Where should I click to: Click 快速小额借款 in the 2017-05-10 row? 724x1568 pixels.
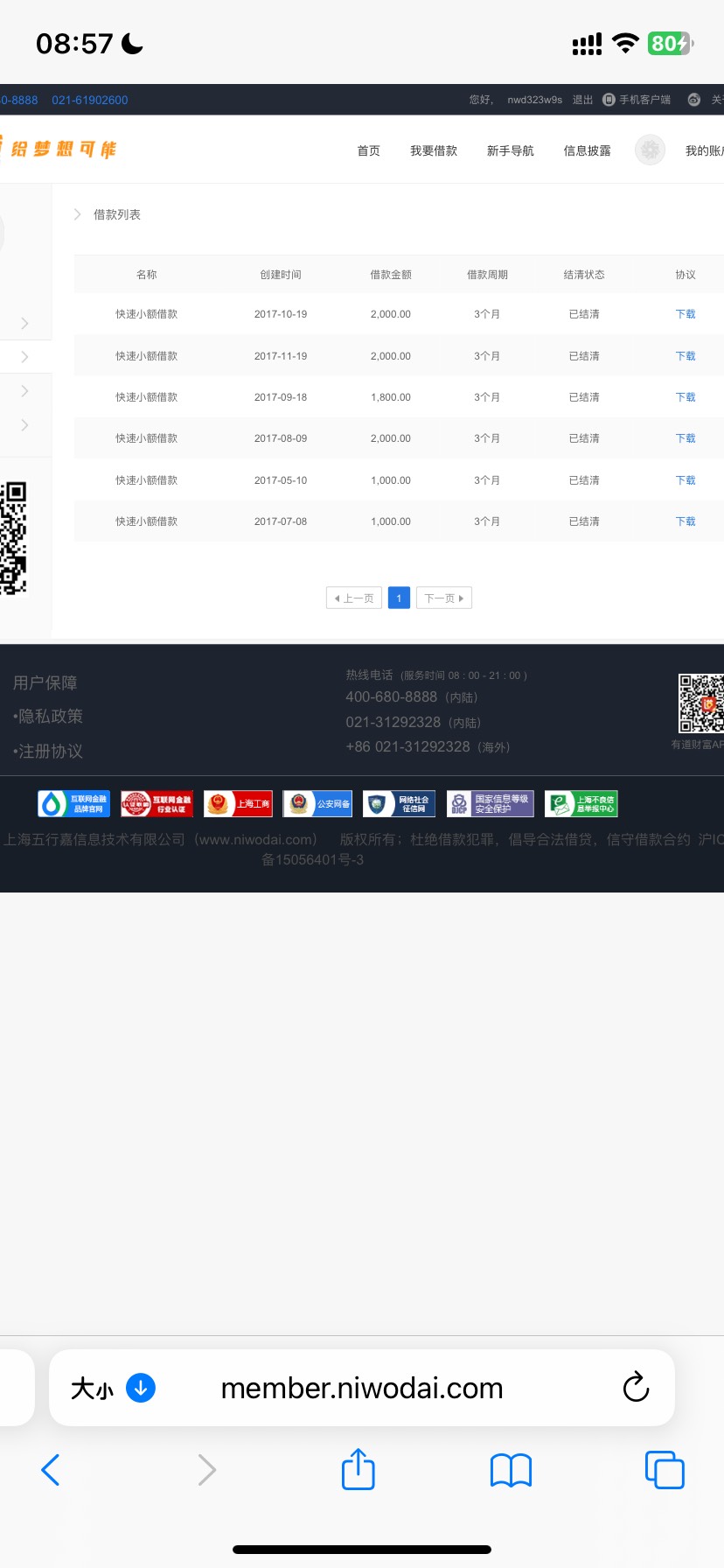coord(147,480)
